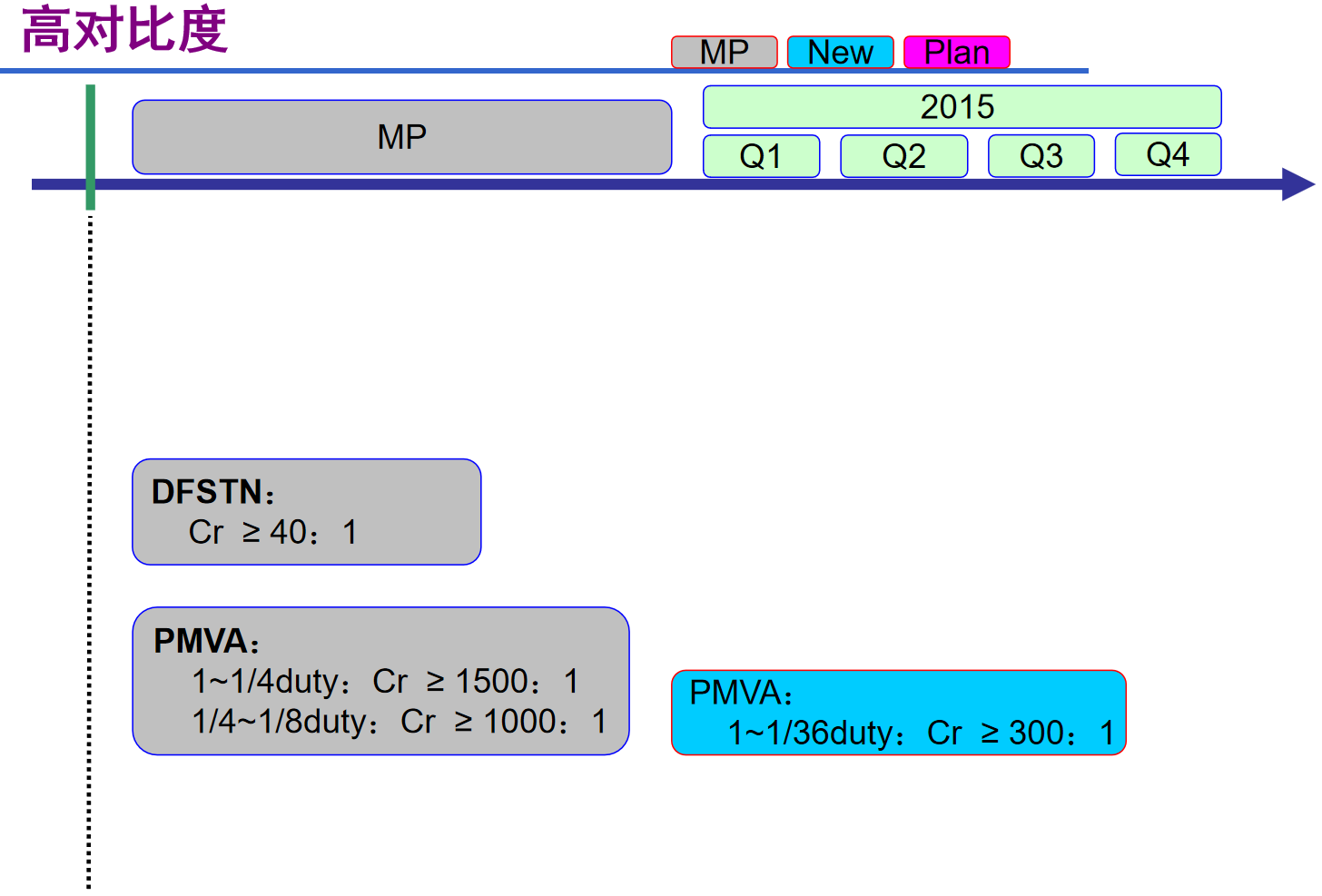Click the magenta Plan legend label

(x=956, y=52)
